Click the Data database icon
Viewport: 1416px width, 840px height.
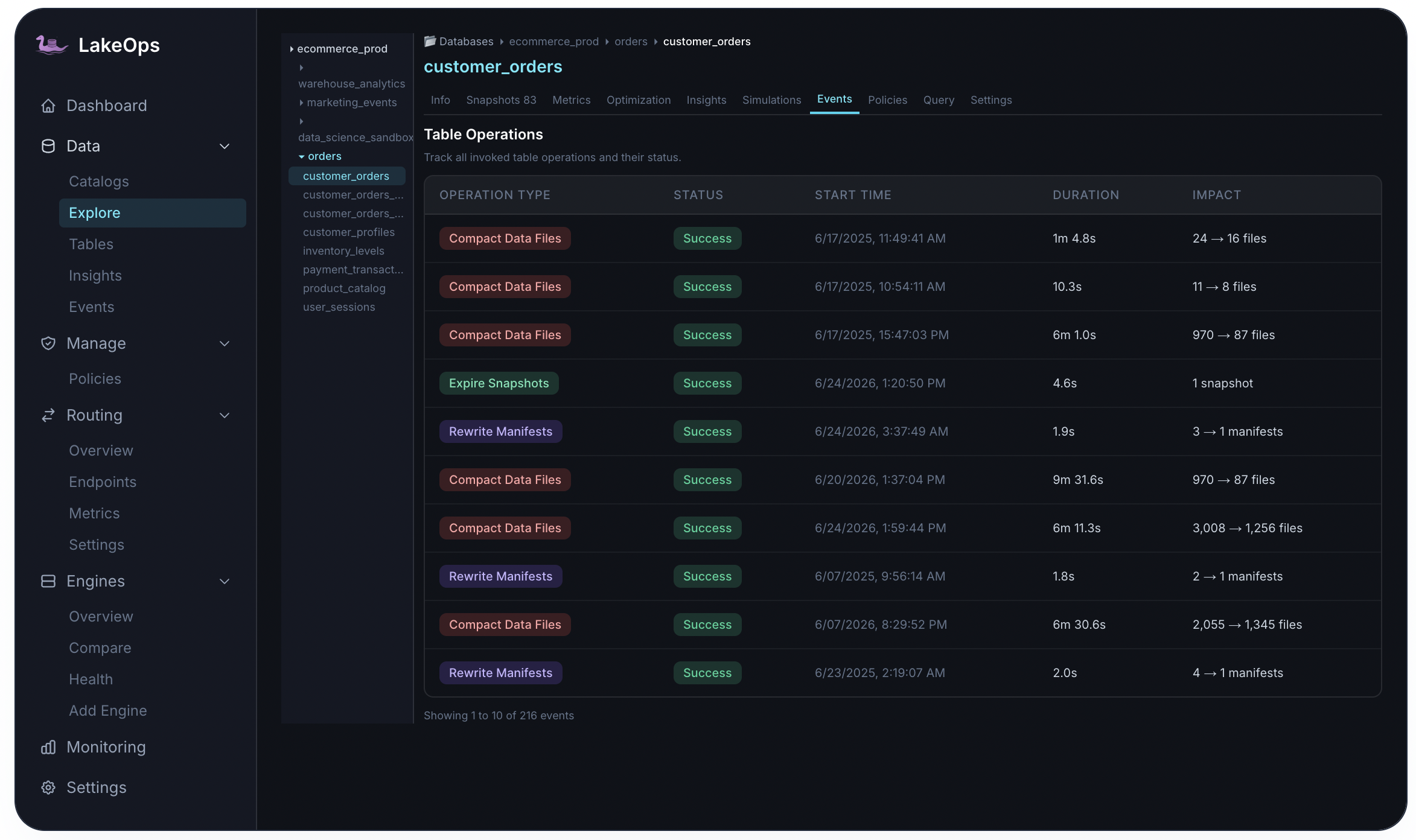[x=48, y=146]
